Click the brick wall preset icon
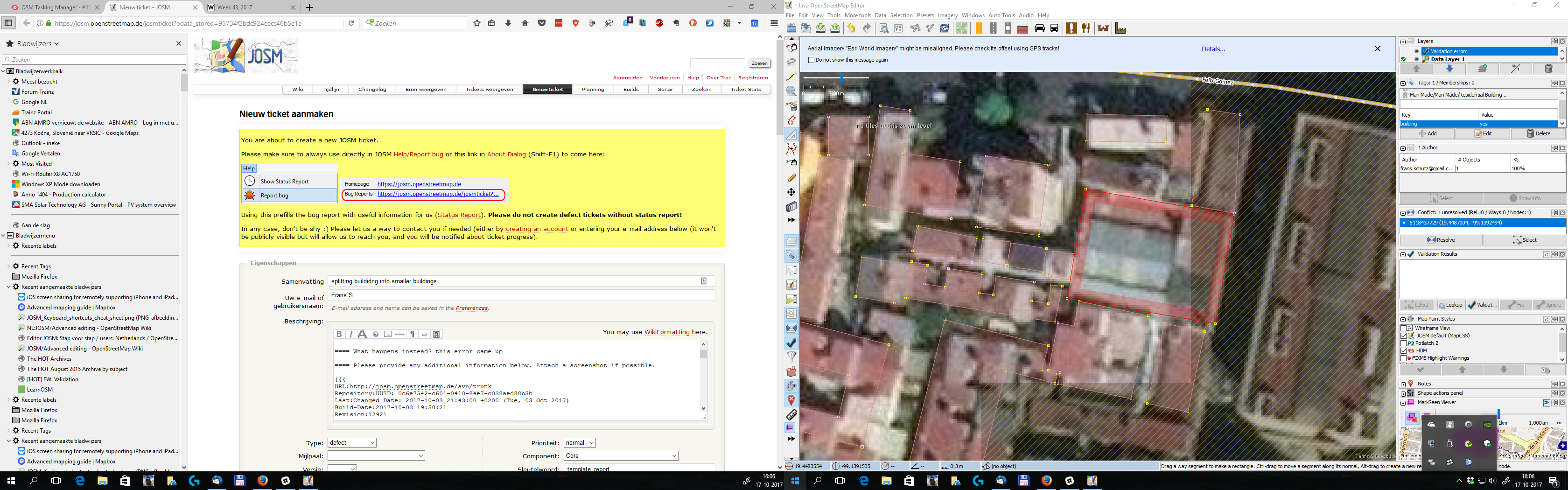The width and height of the screenshot is (1568, 490). (x=1022, y=28)
